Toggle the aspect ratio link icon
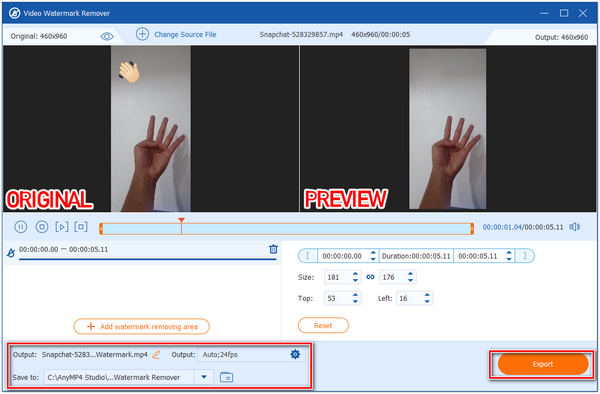Viewport: 600px width, 394px height. 370,277
